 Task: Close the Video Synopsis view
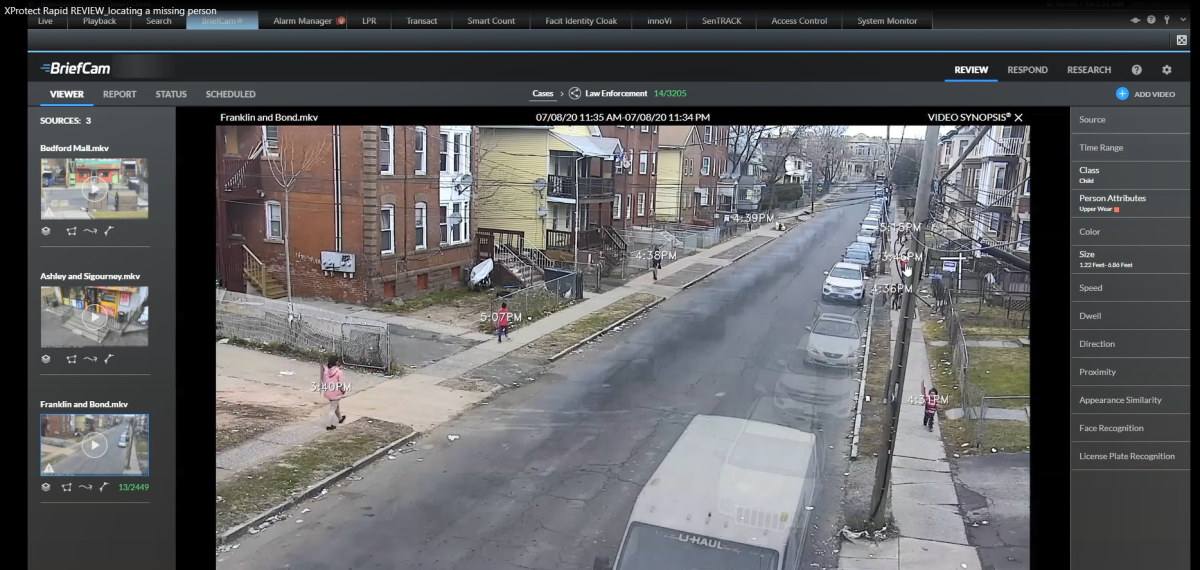(x=1018, y=117)
